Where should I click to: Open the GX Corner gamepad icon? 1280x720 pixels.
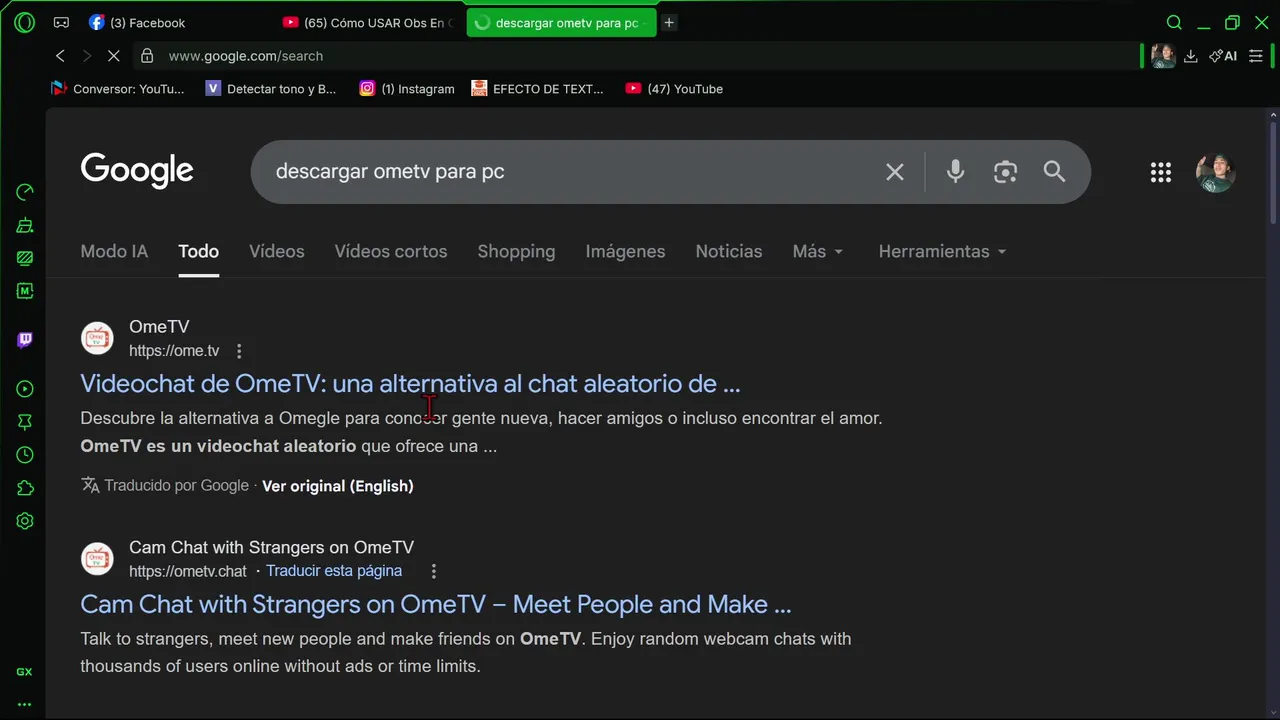[x=61, y=22]
